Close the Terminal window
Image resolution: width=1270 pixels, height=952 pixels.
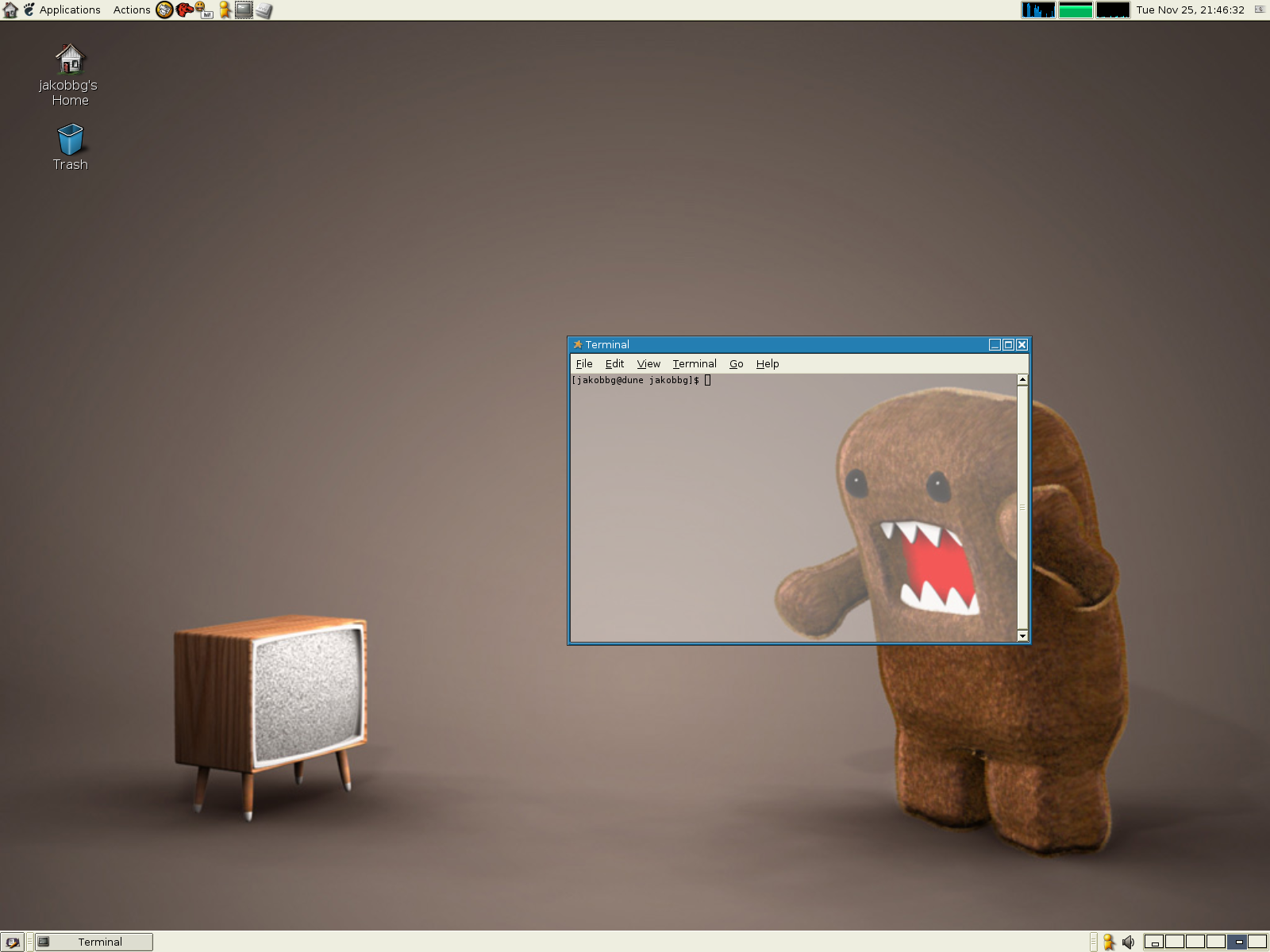click(x=1022, y=344)
